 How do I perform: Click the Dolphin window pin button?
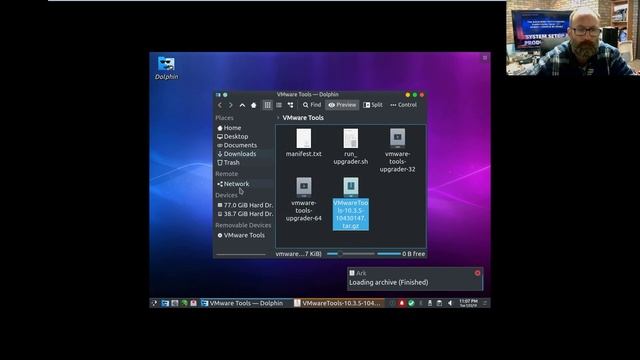click(x=225, y=95)
